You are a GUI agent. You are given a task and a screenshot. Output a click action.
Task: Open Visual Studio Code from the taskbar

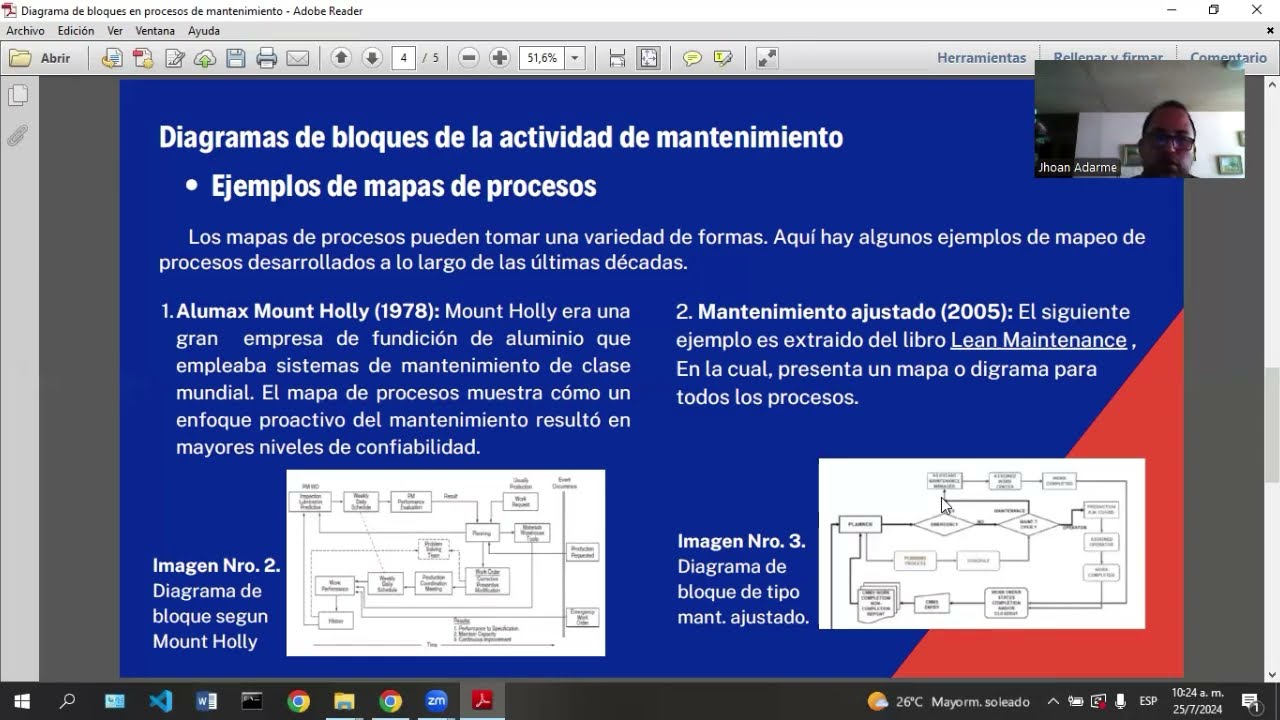160,701
